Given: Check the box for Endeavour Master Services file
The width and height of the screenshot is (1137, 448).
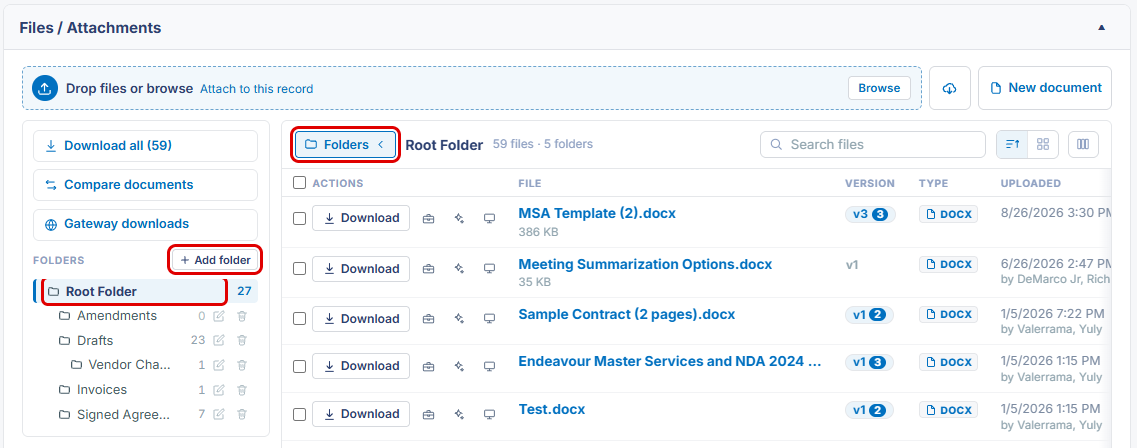Looking at the screenshot, I should pyautogui.click(x=299, y=366).
